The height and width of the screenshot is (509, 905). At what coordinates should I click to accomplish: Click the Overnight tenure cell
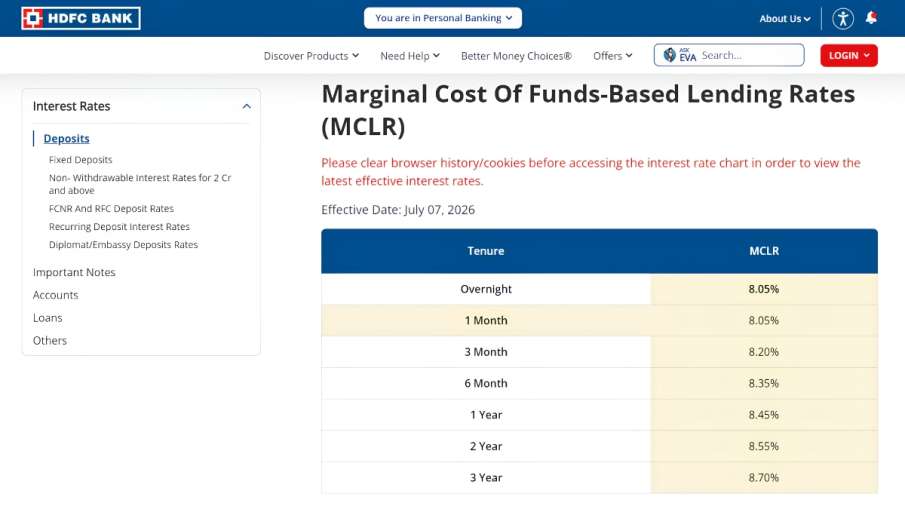(x=485, y=289)
